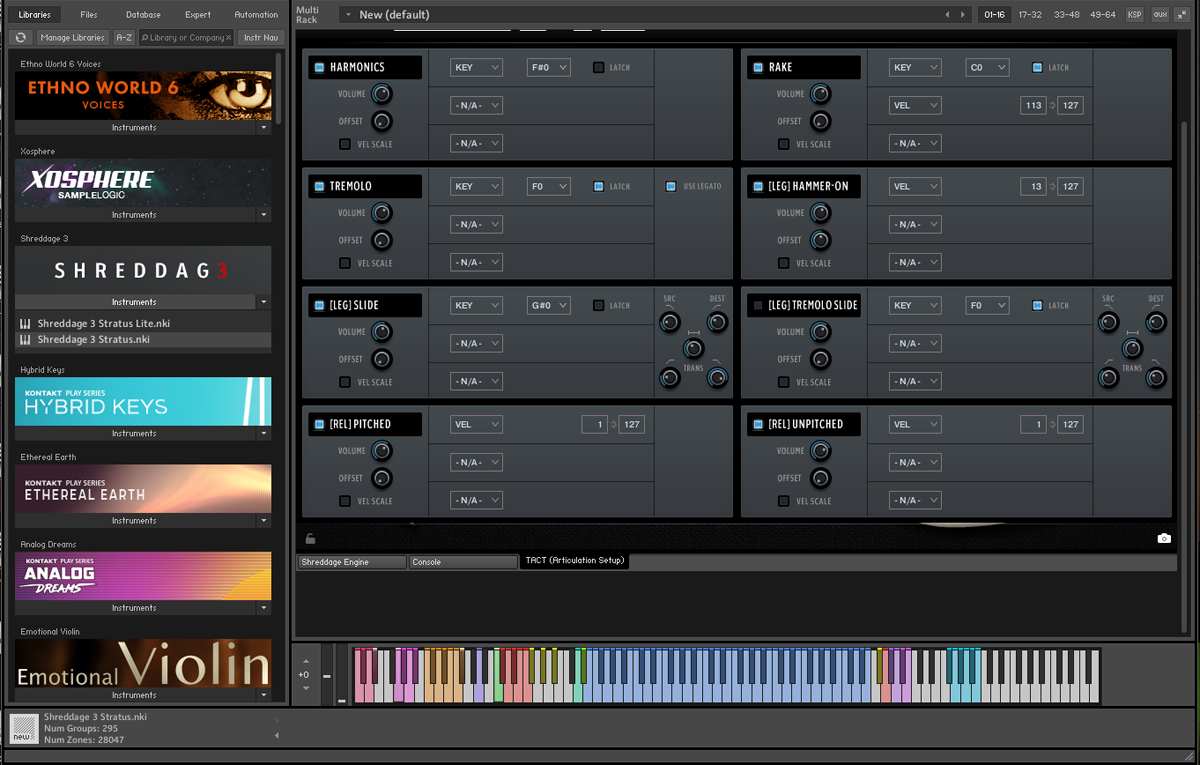Screen dimensions: 1200x765
Task: Click the Library or Company search field
Action: (x=186, y=37)
